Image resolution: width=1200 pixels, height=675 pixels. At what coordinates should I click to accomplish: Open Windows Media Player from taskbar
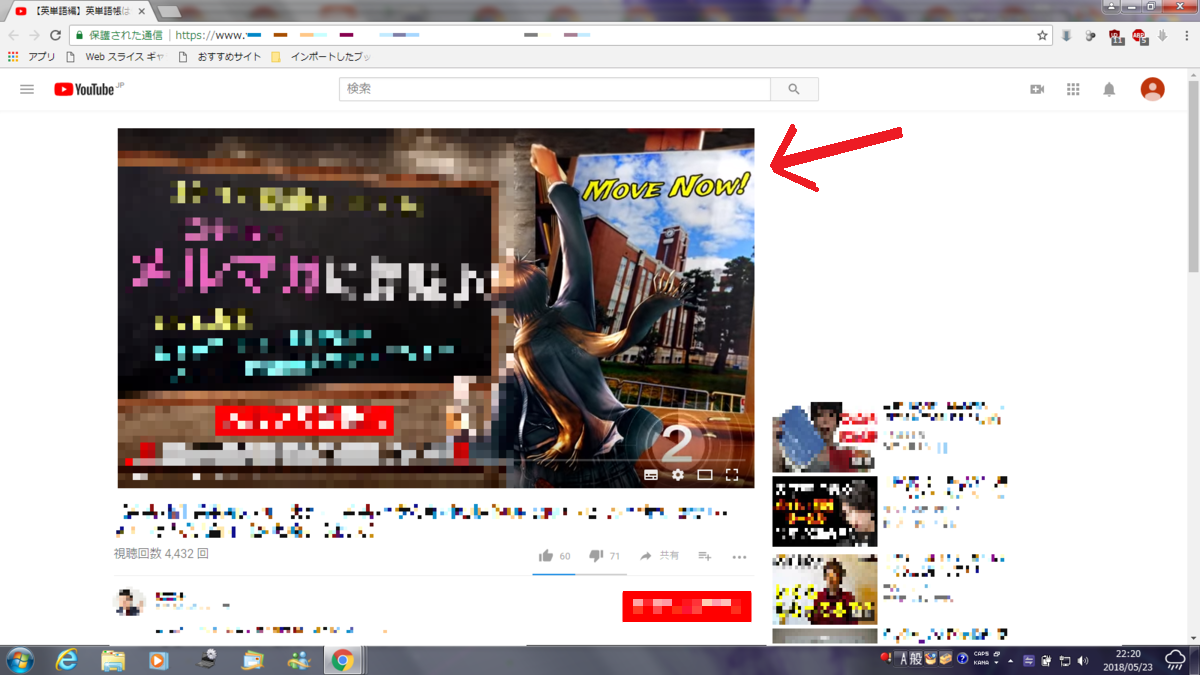[159, 660]
